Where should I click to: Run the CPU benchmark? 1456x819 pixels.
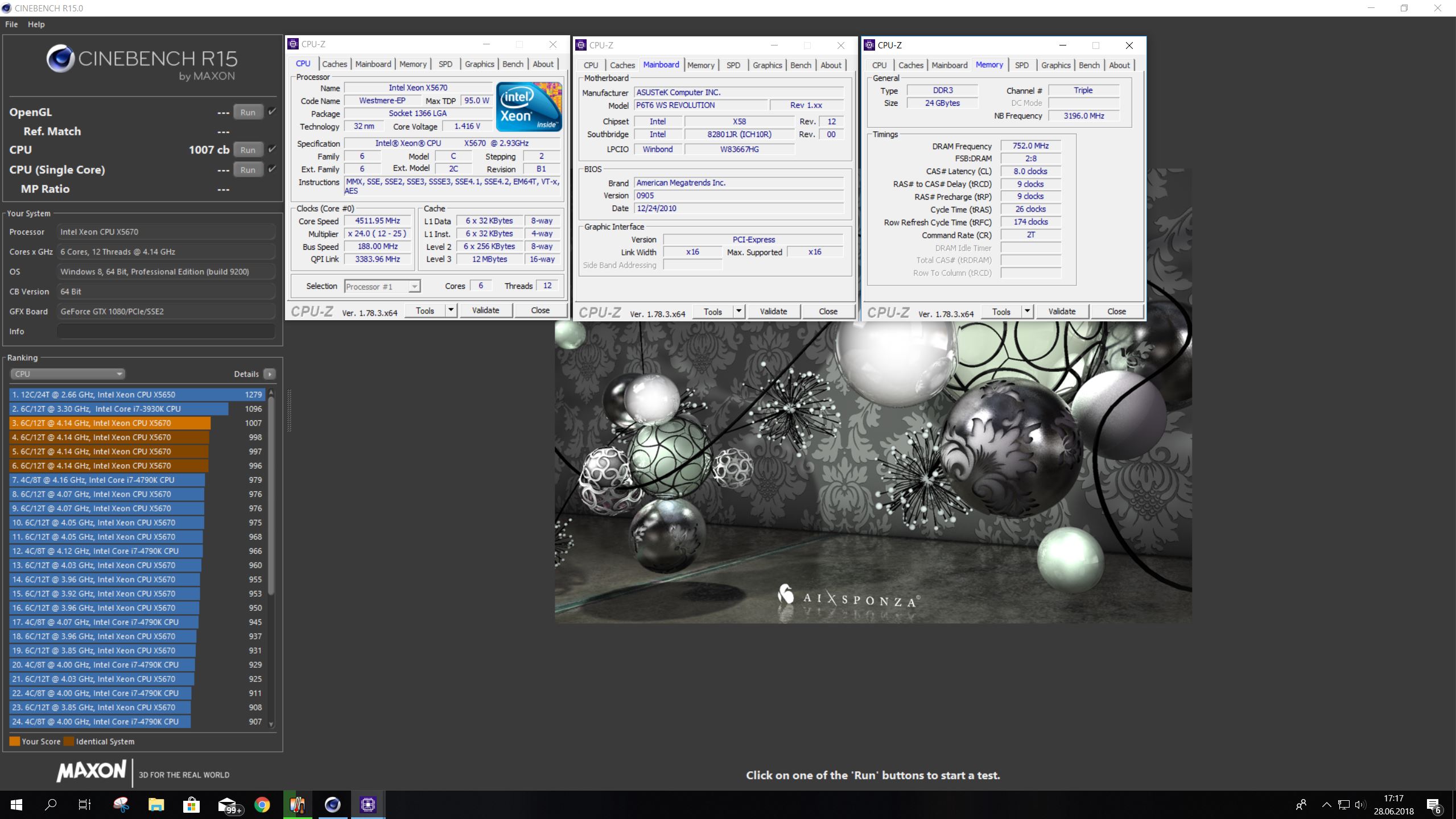coord(248,150)
